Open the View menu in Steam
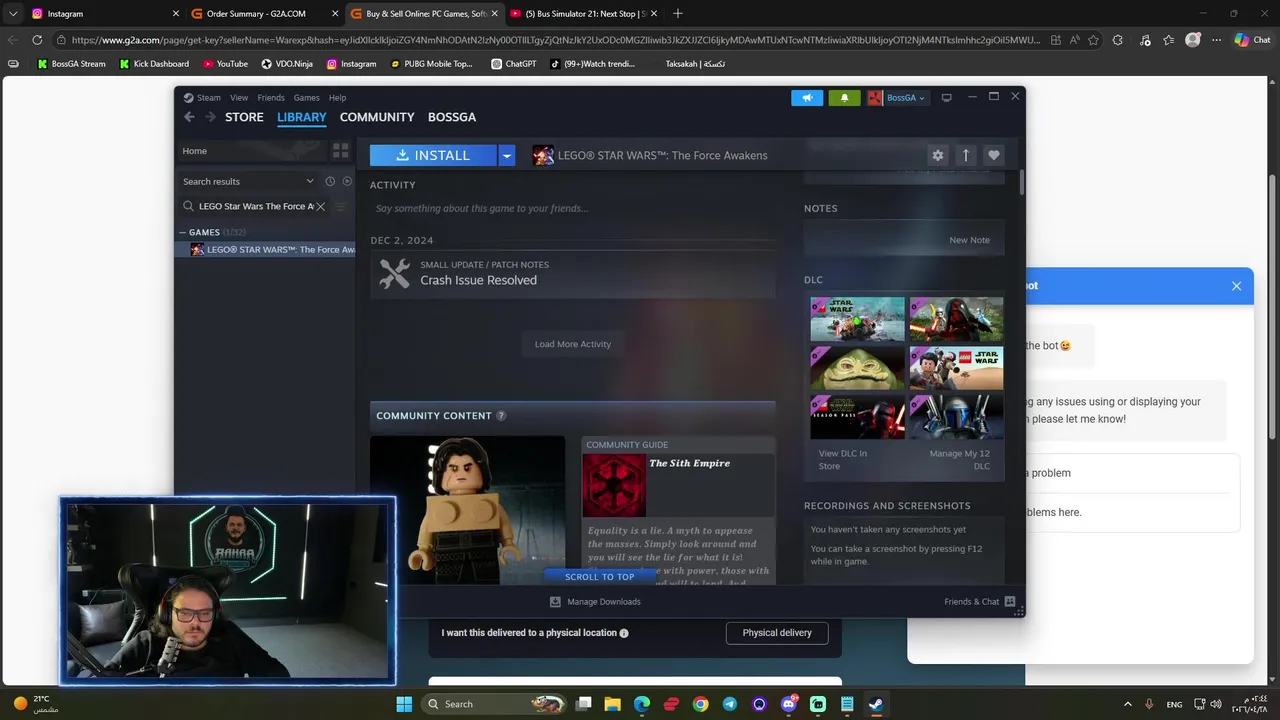 239,98
